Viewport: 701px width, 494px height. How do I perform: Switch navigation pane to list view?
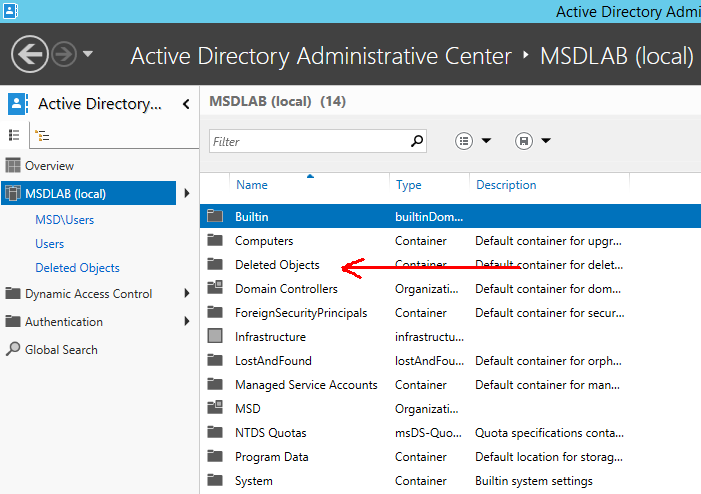[x=14, y=135]
